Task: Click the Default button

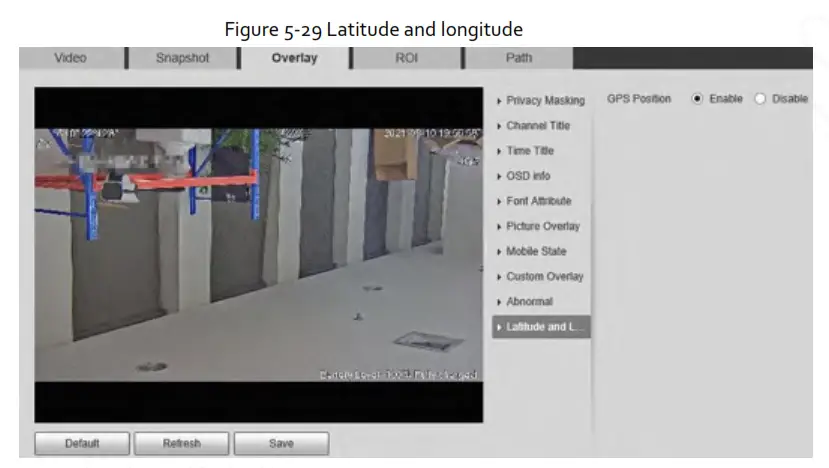Action: 82,443
